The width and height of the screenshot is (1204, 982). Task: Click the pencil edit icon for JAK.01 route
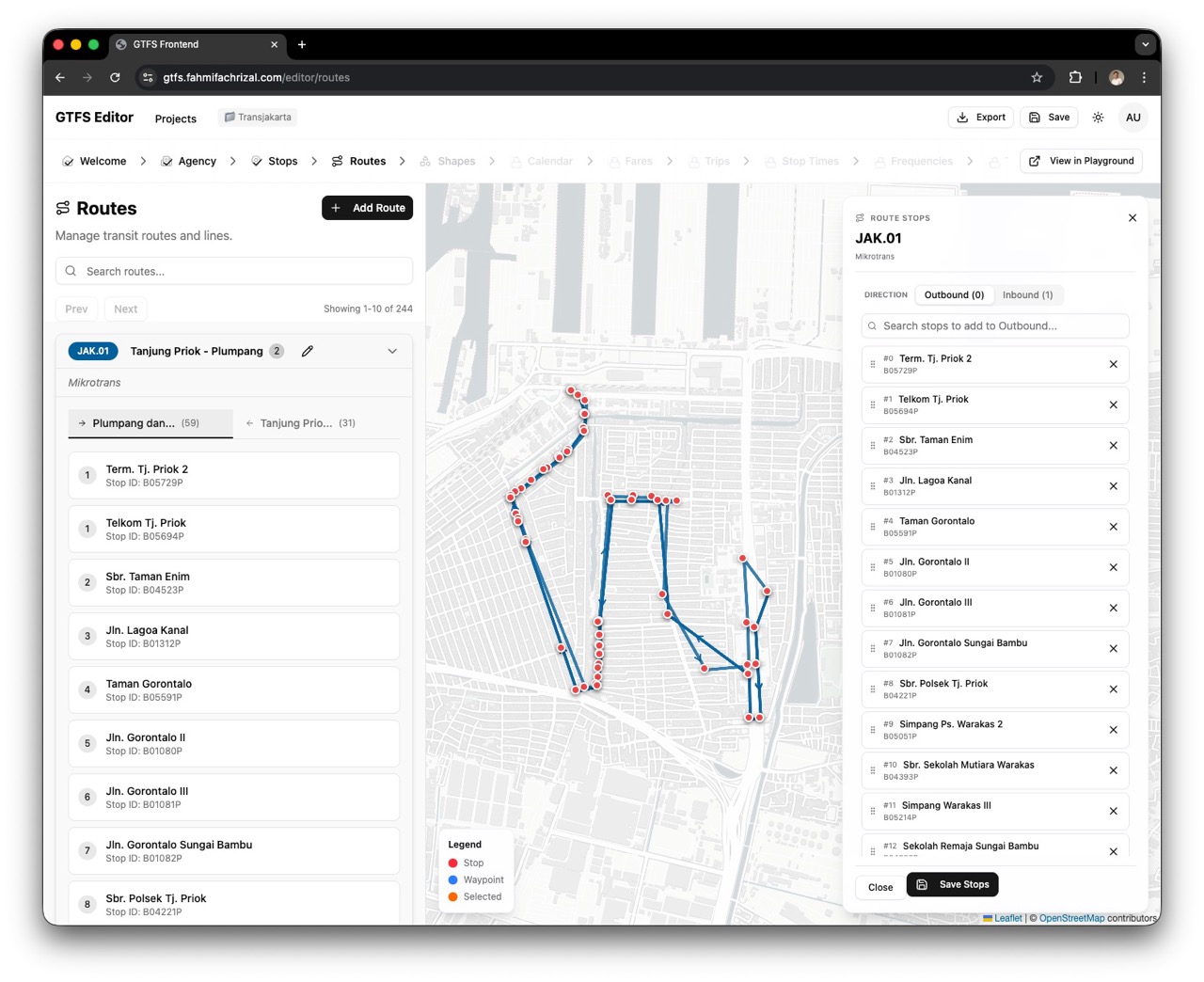tap(307, 351)
